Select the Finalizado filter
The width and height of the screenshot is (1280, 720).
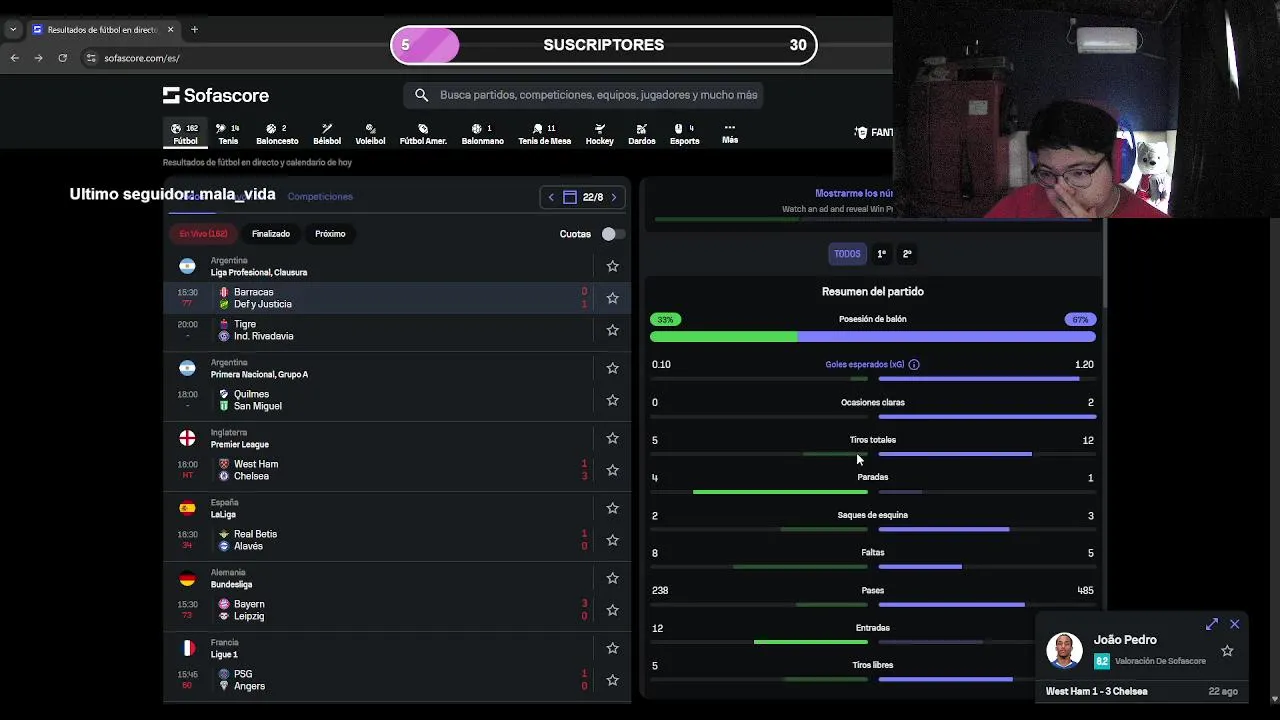click(271, 234)
